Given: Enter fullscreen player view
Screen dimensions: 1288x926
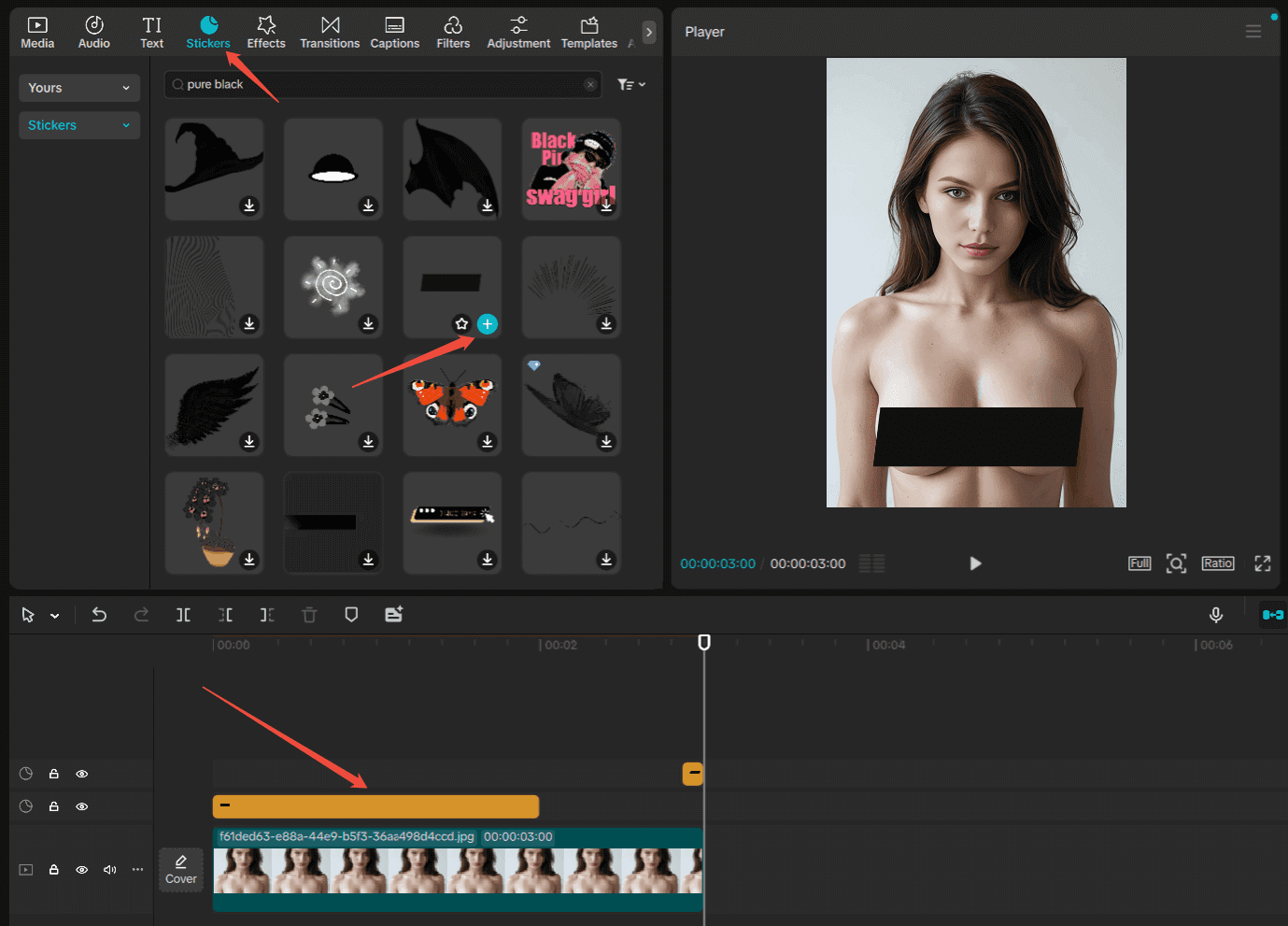Looking at the screenshot, I should coord(1263,563).
